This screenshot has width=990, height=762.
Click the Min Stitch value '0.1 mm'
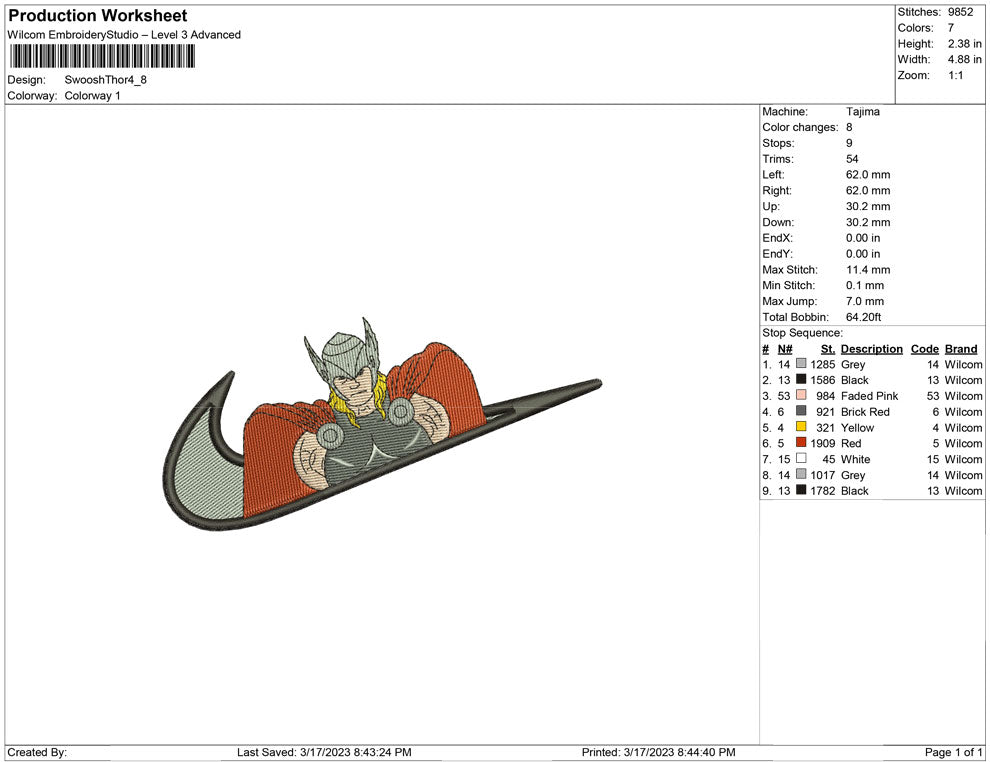[865, 285]
